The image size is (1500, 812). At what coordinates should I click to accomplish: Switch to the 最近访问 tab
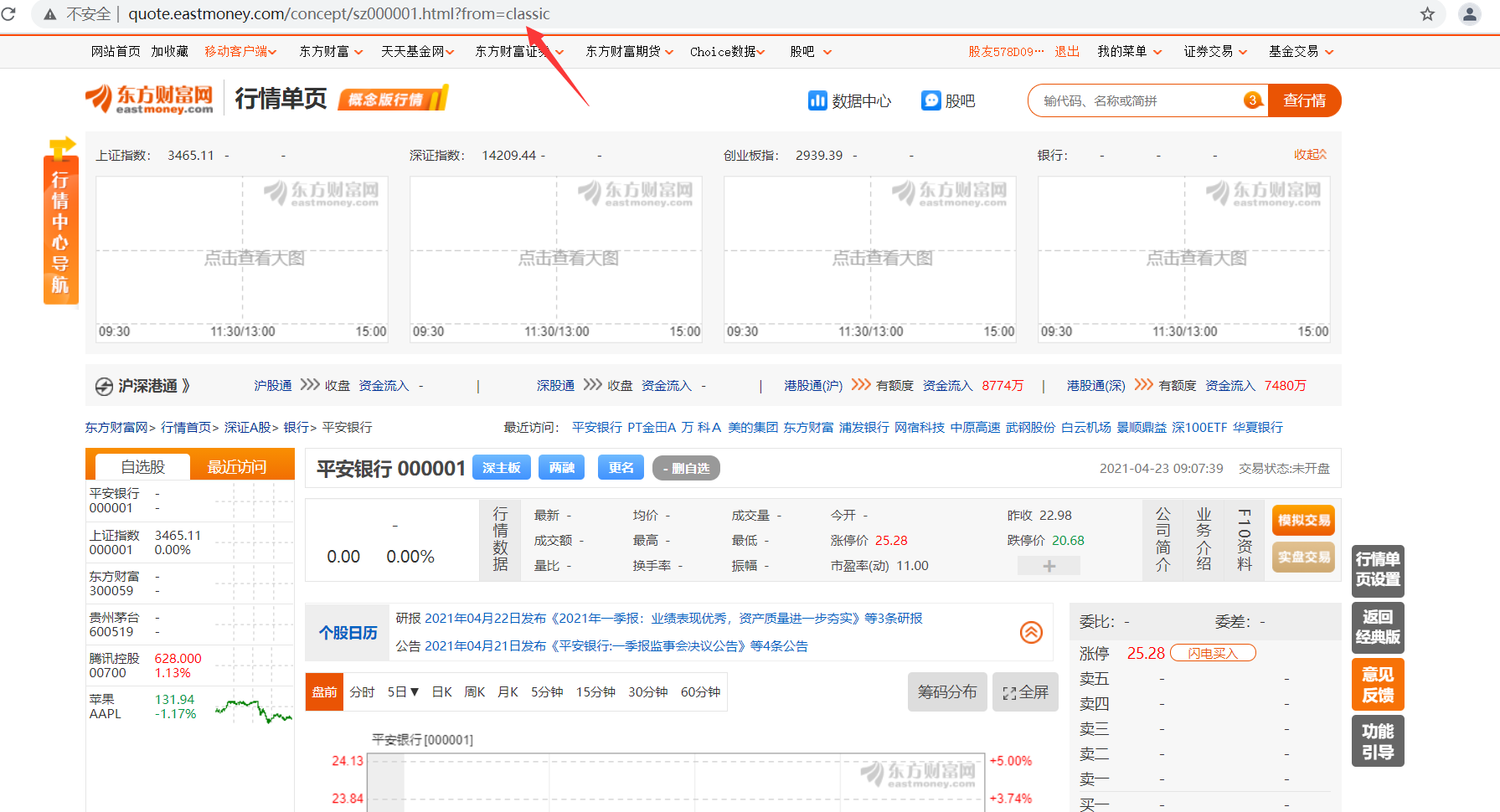tap(237, 467)
